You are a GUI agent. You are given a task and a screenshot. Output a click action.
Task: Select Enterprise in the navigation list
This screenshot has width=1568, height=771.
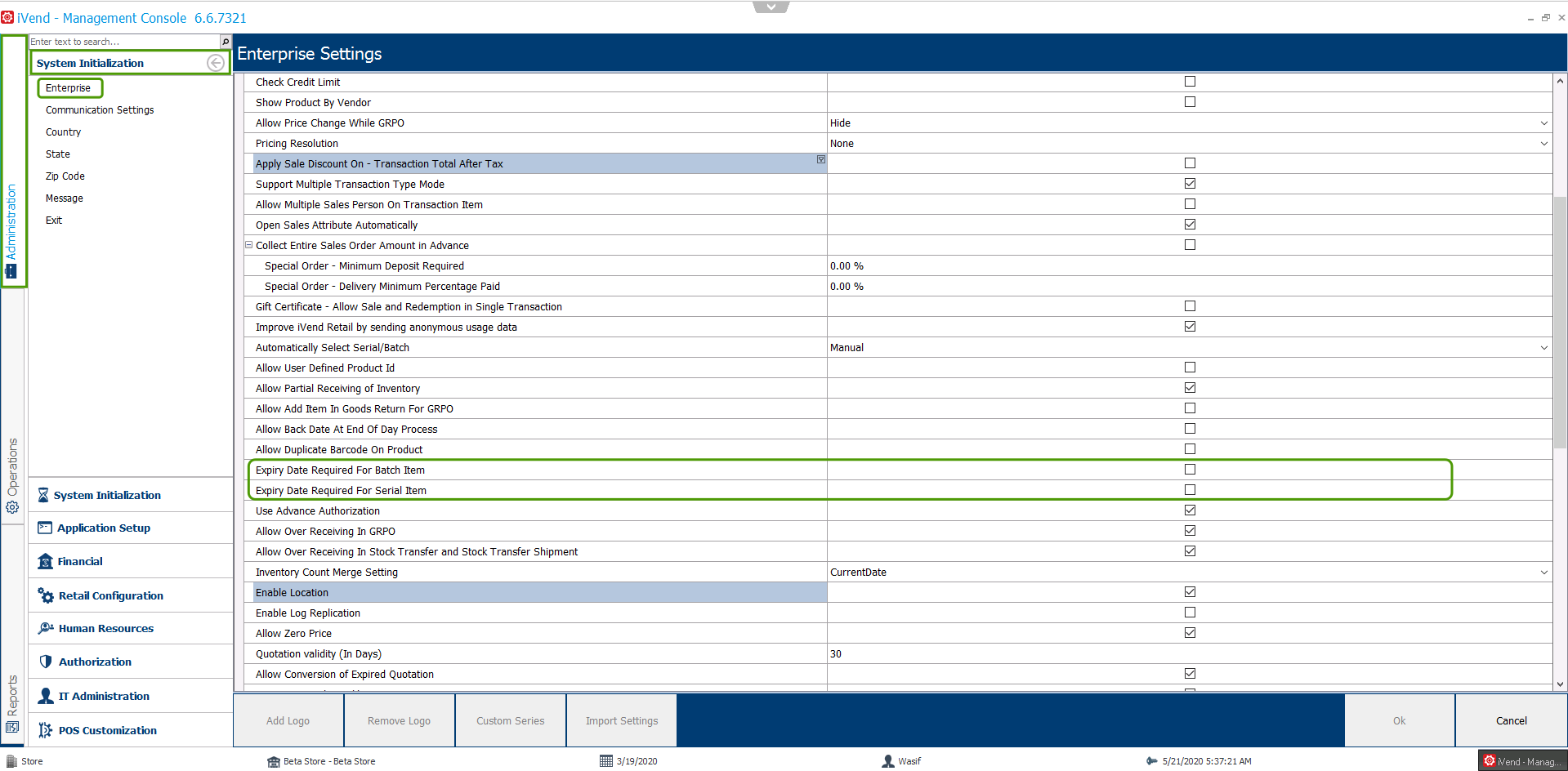tap(69, 88)
